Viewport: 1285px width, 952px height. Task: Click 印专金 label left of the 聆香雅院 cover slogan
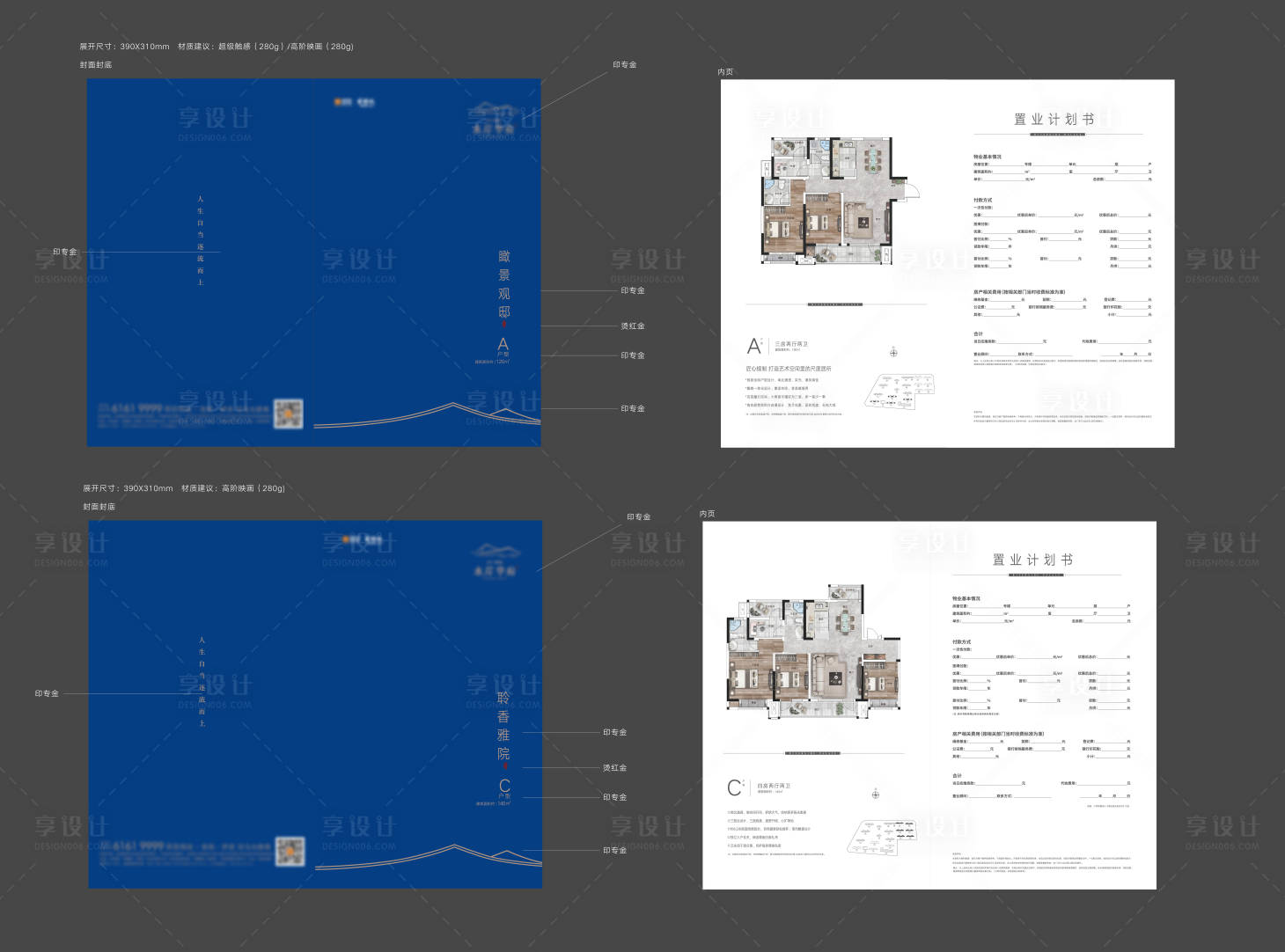click(x=47, y=693)
